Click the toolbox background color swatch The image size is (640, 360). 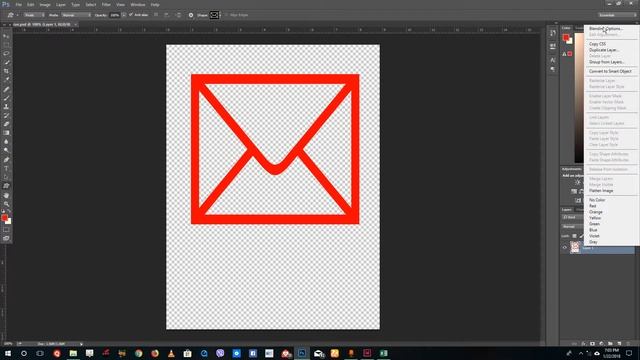pyautogui.click(x=8, y=221)
